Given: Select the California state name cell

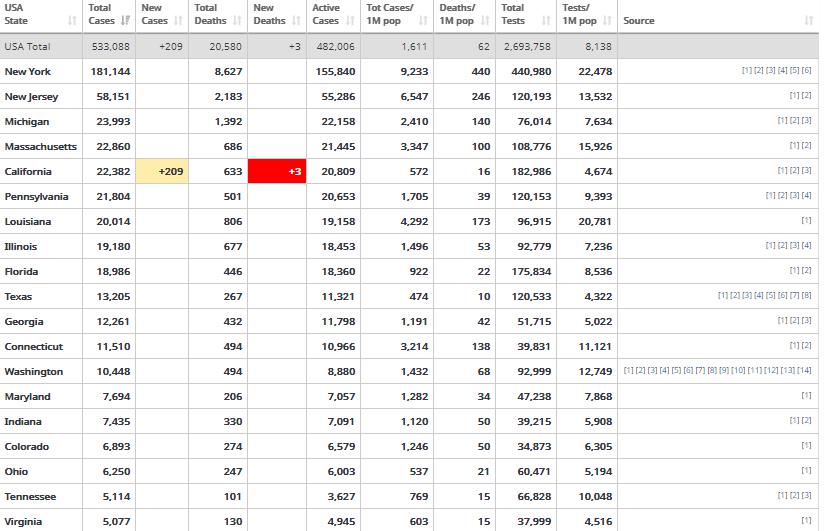Looking at the screenshot, I should [29, 172].
